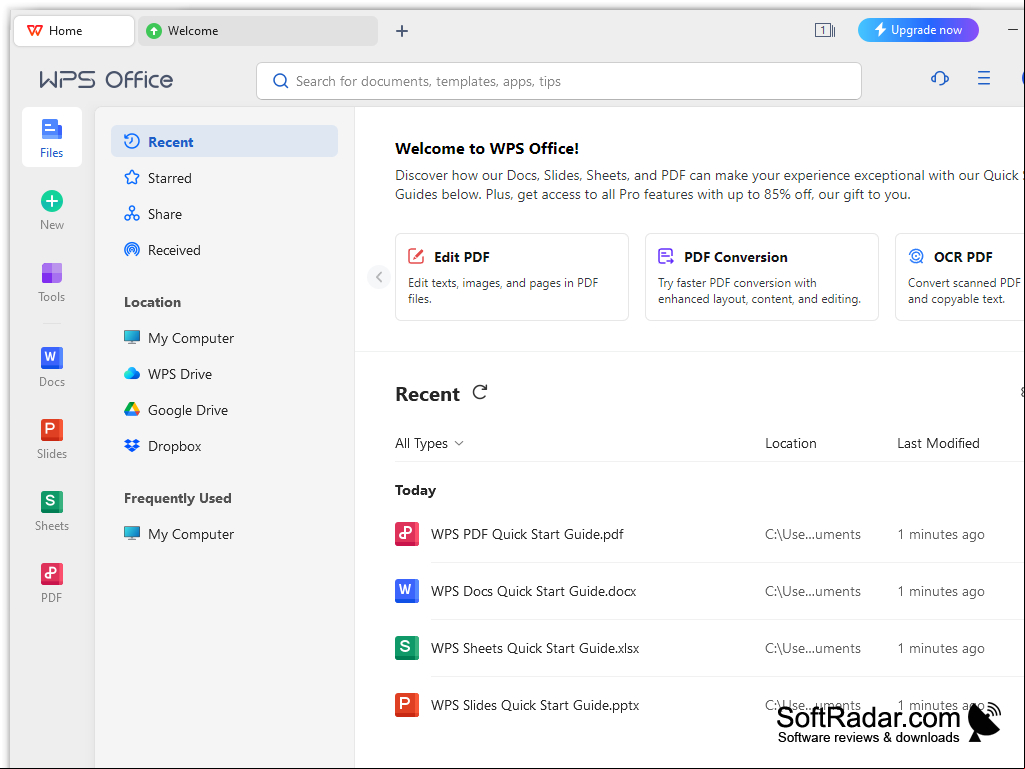The width and height of the screenshot is (1025, 769).
Task: Launch the PDF app from the sidebar
Action: pyautogui.click(x=52, y=583)
